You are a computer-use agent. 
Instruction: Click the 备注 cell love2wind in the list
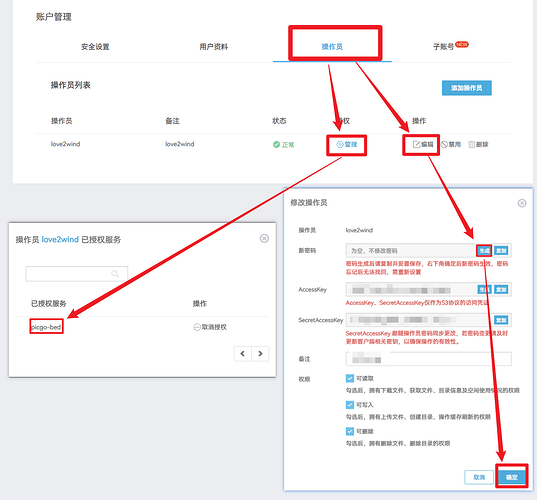[179, 144]
